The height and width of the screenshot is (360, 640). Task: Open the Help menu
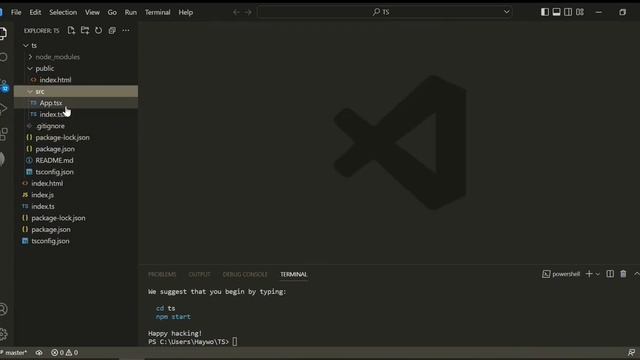185,12
